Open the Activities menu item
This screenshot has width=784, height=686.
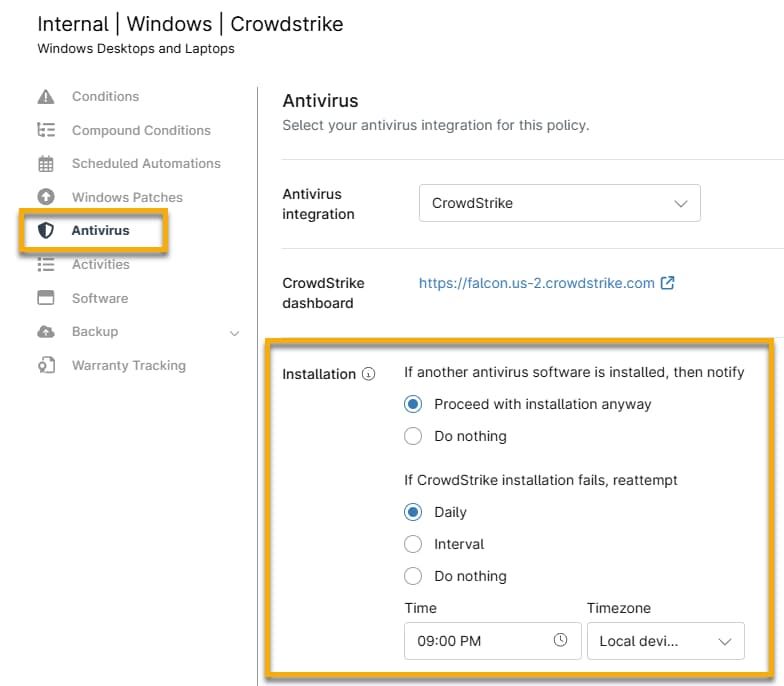coord(100,265)
